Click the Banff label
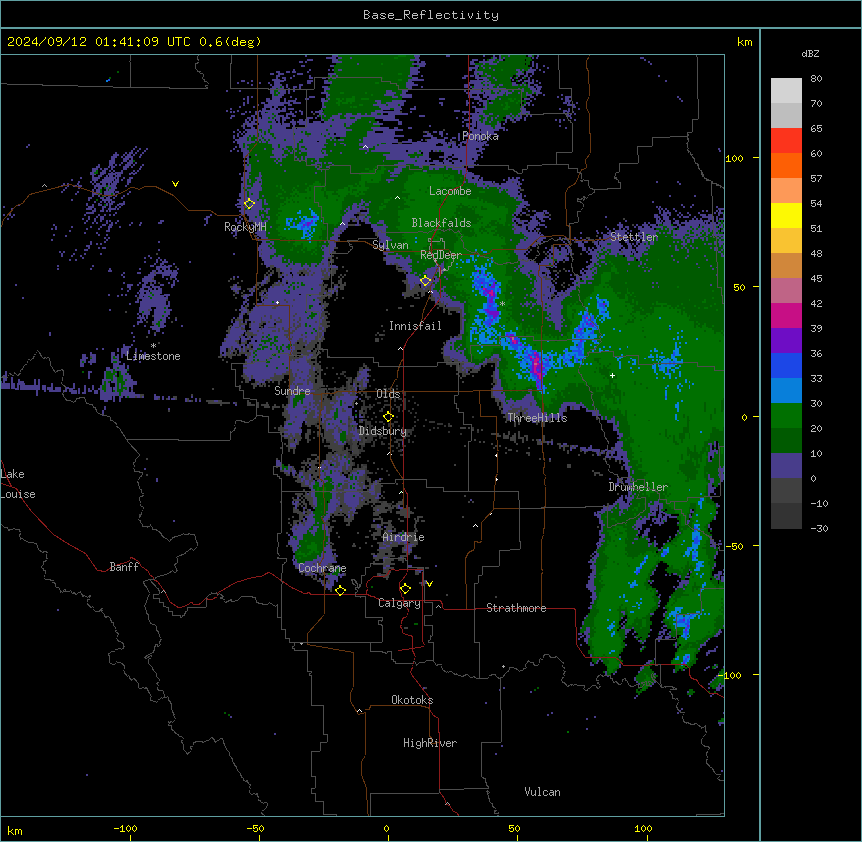The width and height of the screenshot is (862, 842). [x=124, y=567]
